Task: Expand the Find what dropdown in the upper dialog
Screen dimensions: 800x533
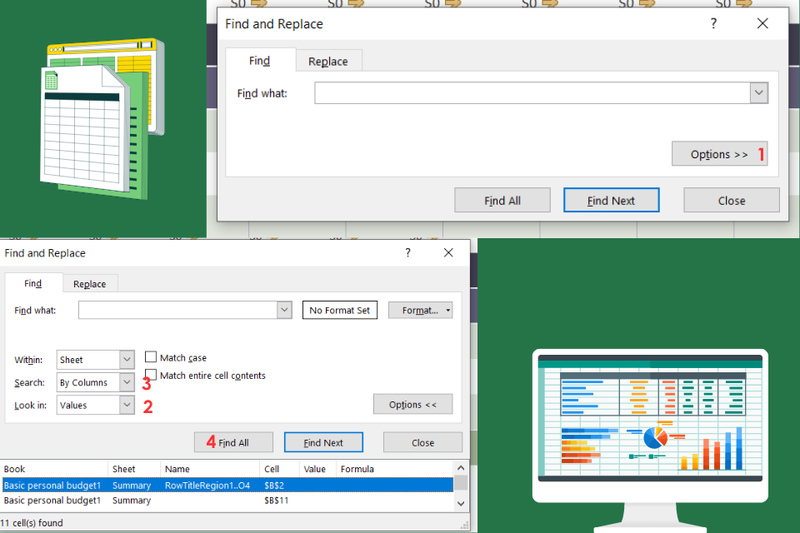Action: [x=759, y=93]
